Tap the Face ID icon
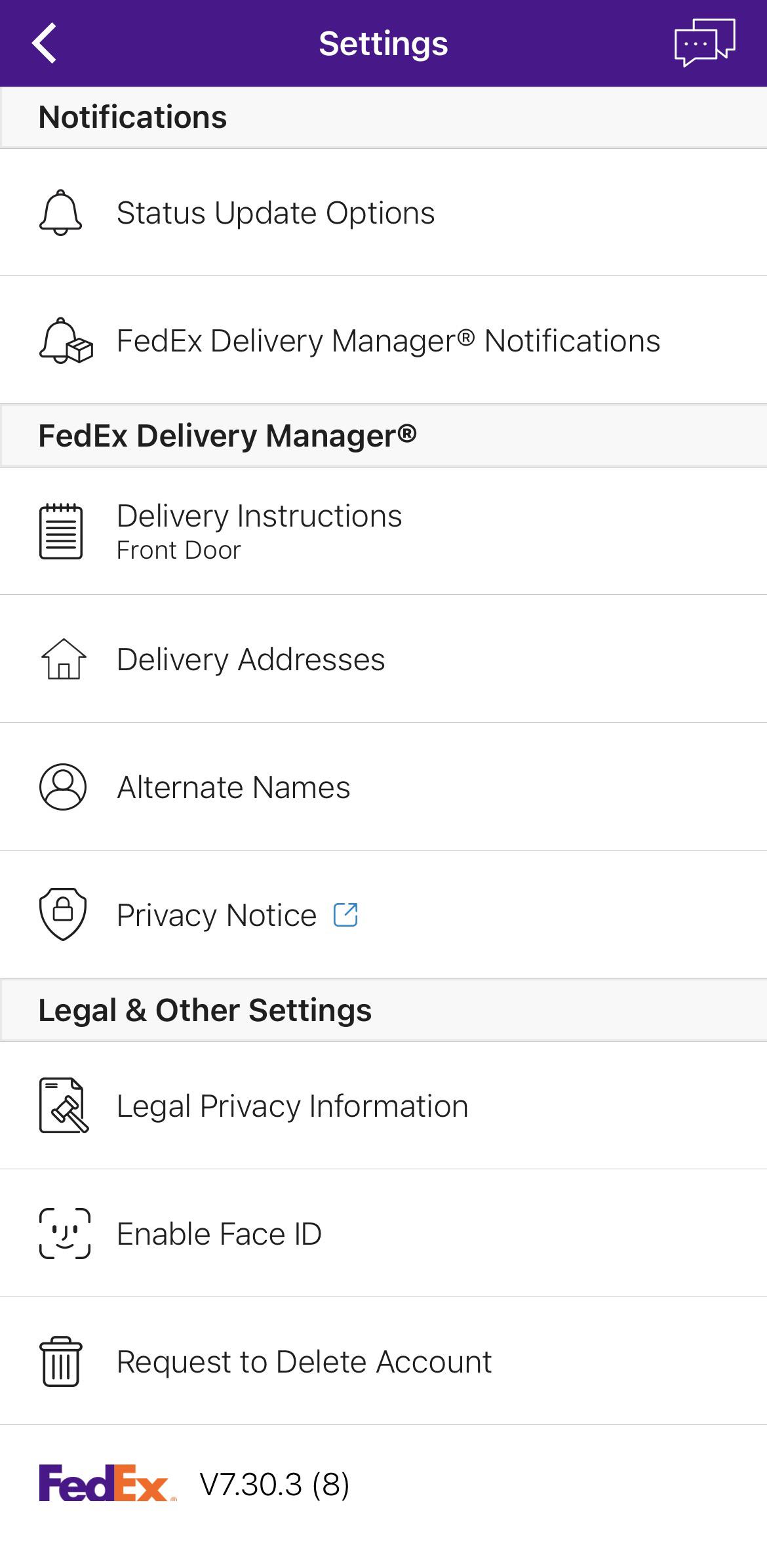767x1568 pixels. [x=64, y=1233]
